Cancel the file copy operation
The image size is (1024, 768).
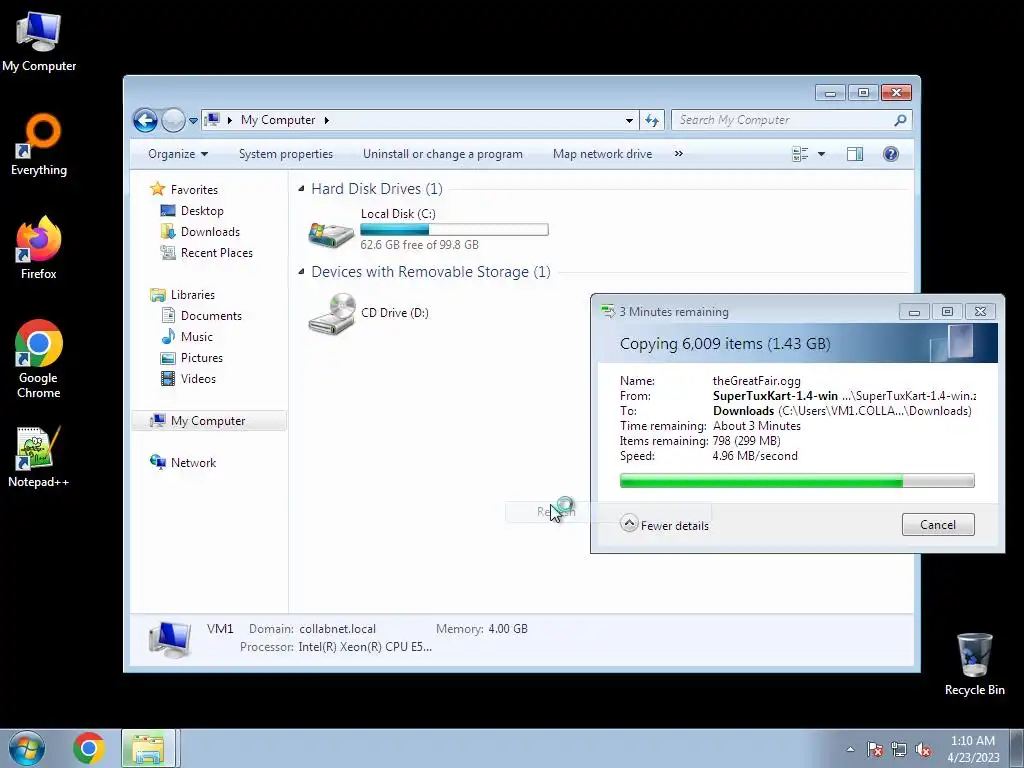[x=938, y=524]
